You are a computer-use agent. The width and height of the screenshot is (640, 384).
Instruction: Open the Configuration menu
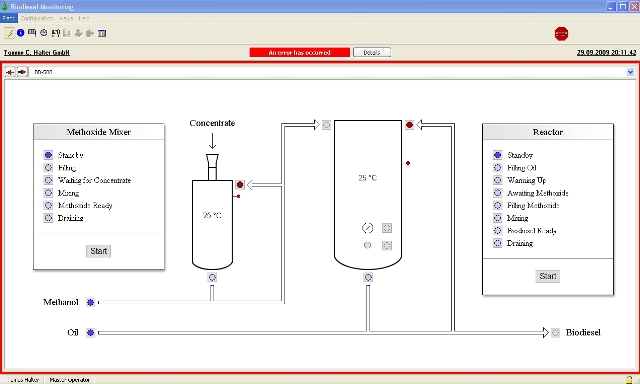pyautogui.click(x=37, y=18)
